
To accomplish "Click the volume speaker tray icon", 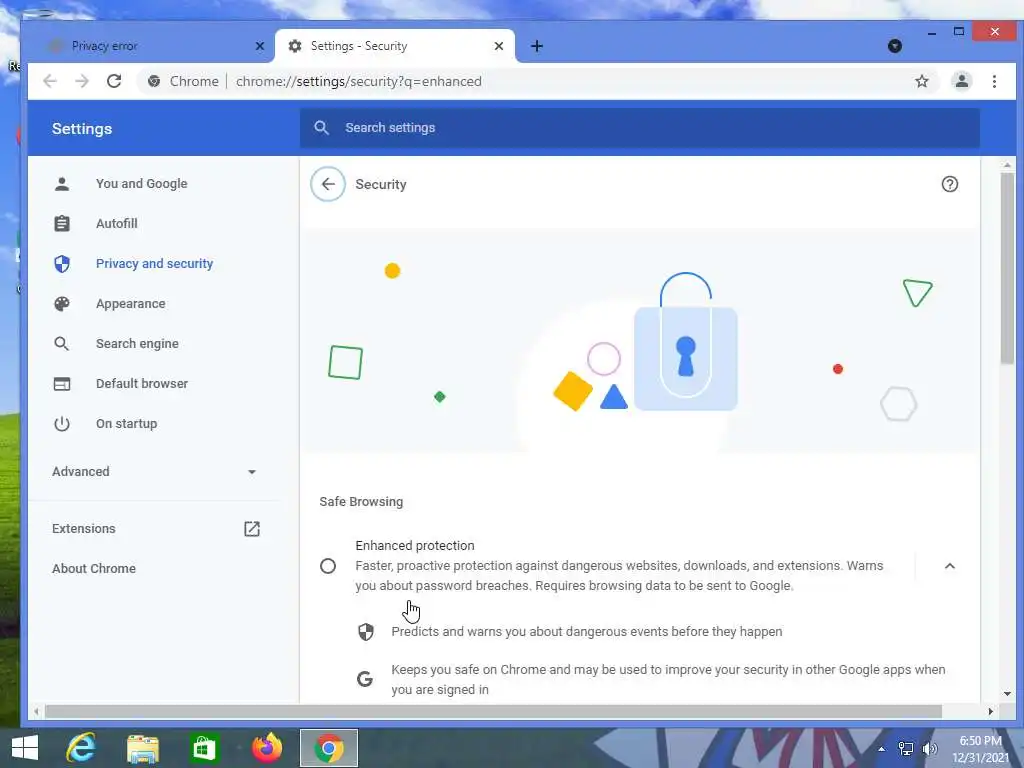I will coord(929,749).
